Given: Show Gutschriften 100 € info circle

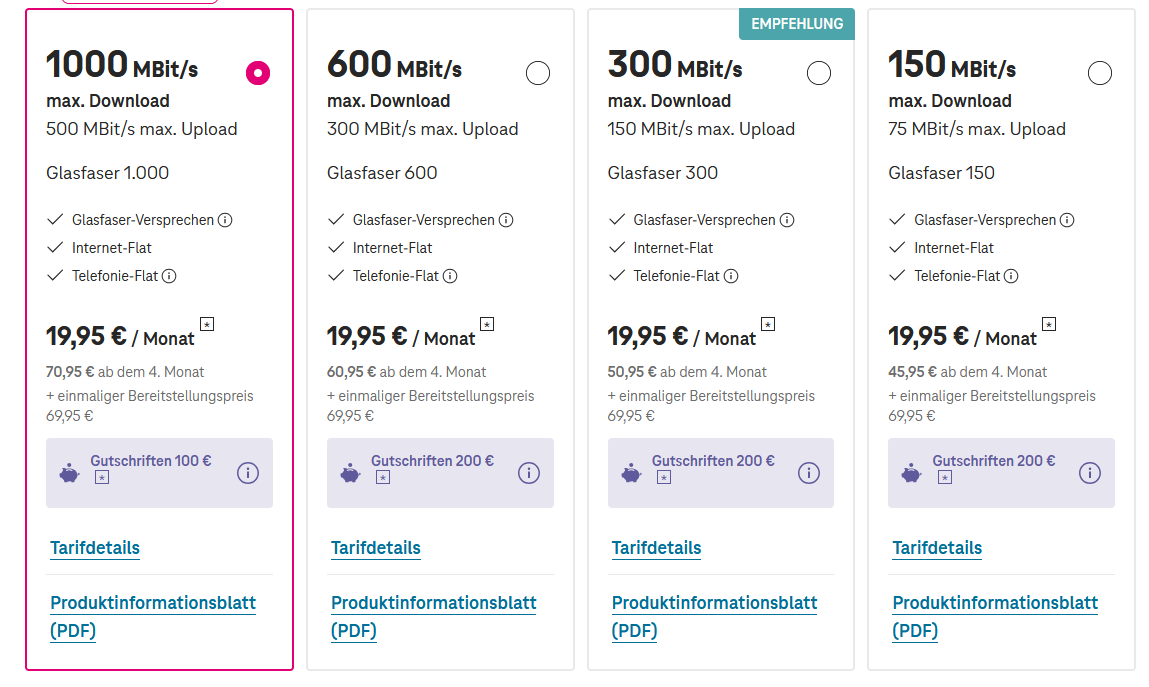Looking at the screenshot, I should click(x=248, y=473).
